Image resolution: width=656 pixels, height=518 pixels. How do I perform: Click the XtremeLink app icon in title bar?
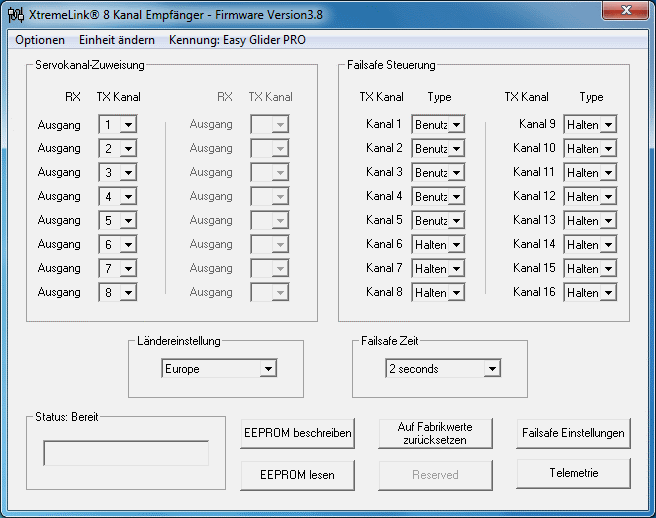click(15, 14)
